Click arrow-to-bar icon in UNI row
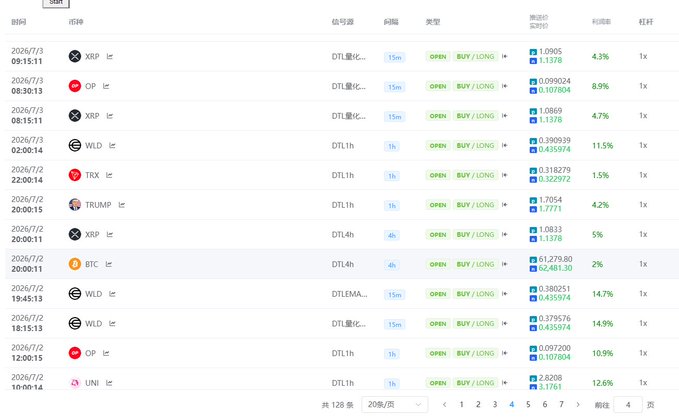This screenshot has width=679, height=417. click(x=504, y=383)
